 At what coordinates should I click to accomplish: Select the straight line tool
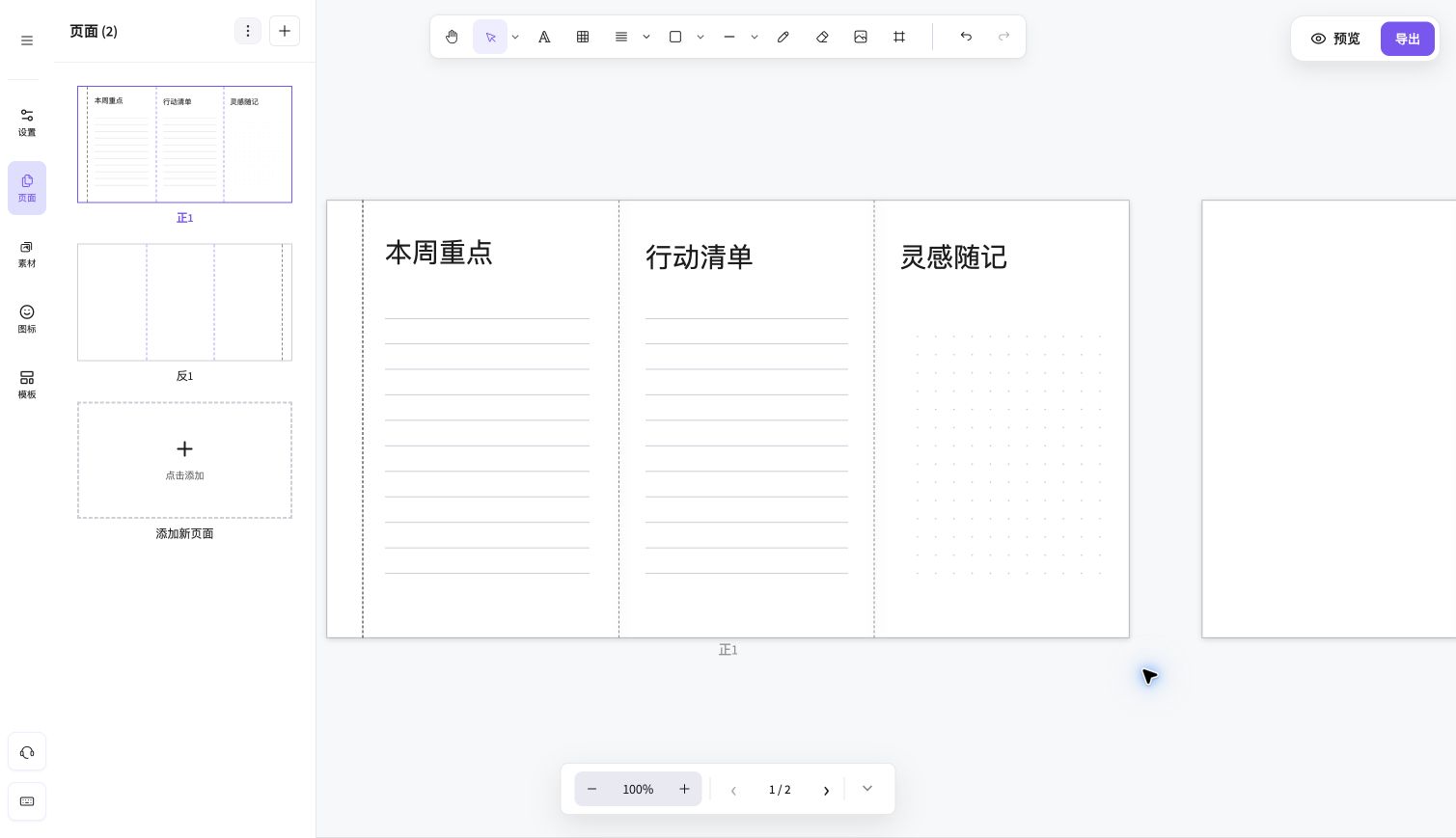pyautogui.click(x=729, y=37)
